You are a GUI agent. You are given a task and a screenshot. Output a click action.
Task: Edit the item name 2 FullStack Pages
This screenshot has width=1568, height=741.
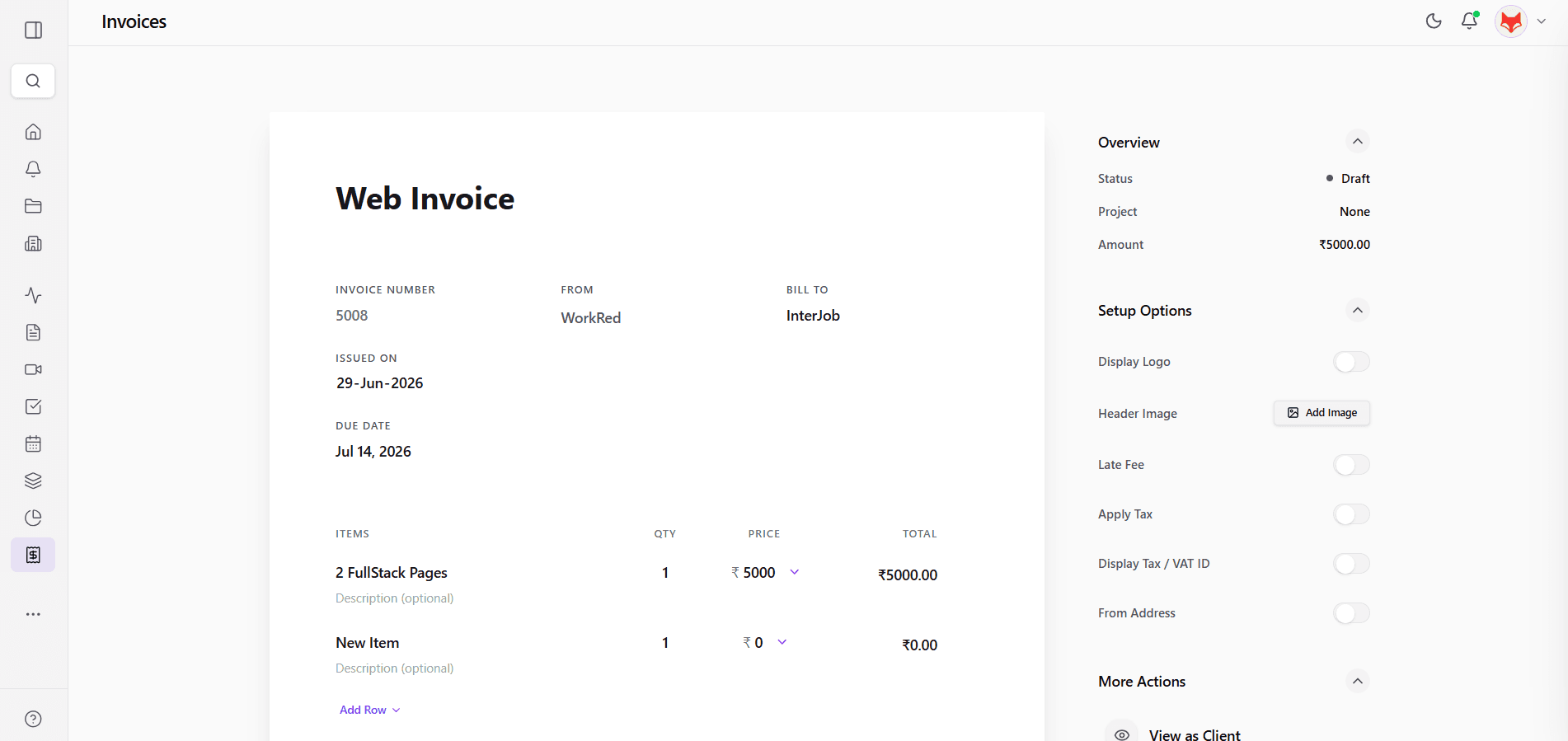392,573
